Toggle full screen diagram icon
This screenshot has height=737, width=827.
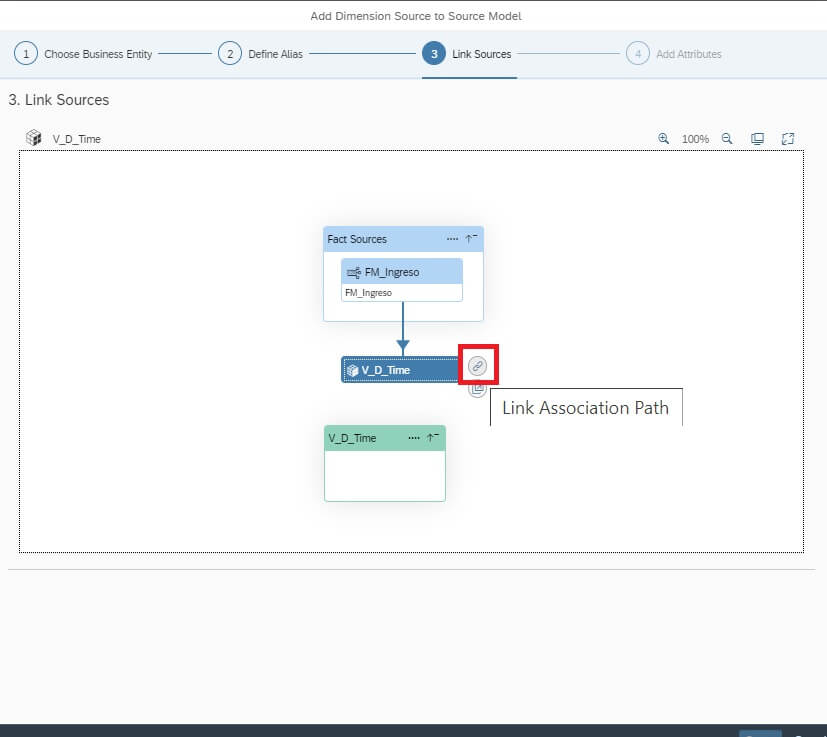788,139
